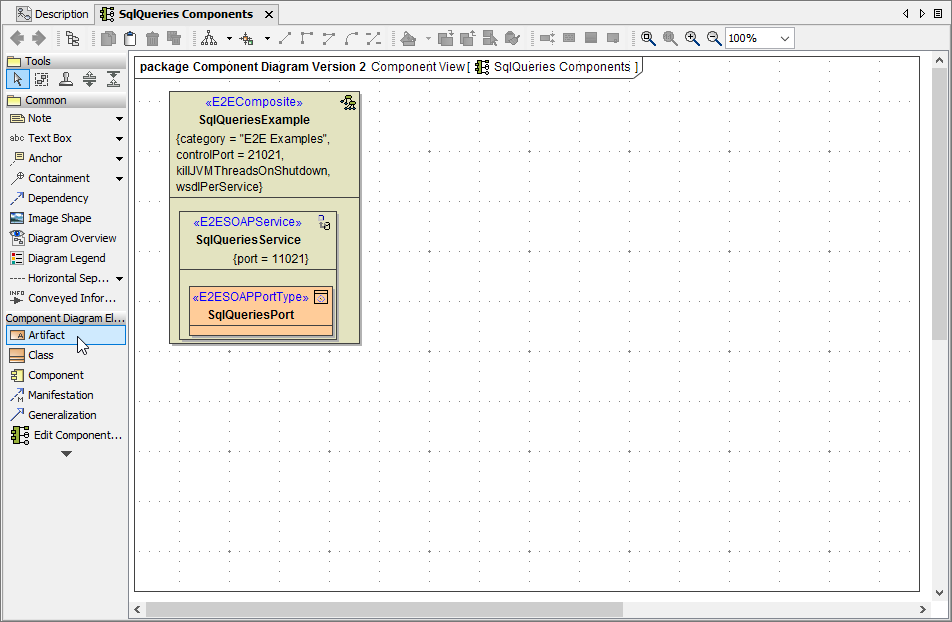The height and width of the screenshot is (622, 952).
Task: Click the paste clipboard toolbar icon
Action: point(130,38)
